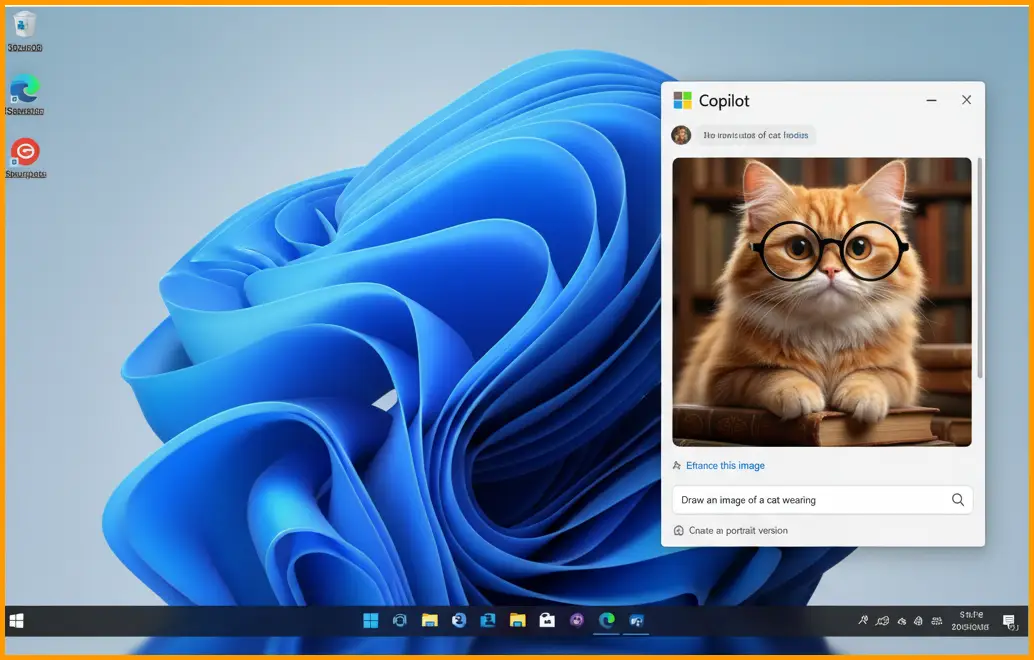Click the search icon in prompt box
The image size is (1034, 660).
coord(957,500)
